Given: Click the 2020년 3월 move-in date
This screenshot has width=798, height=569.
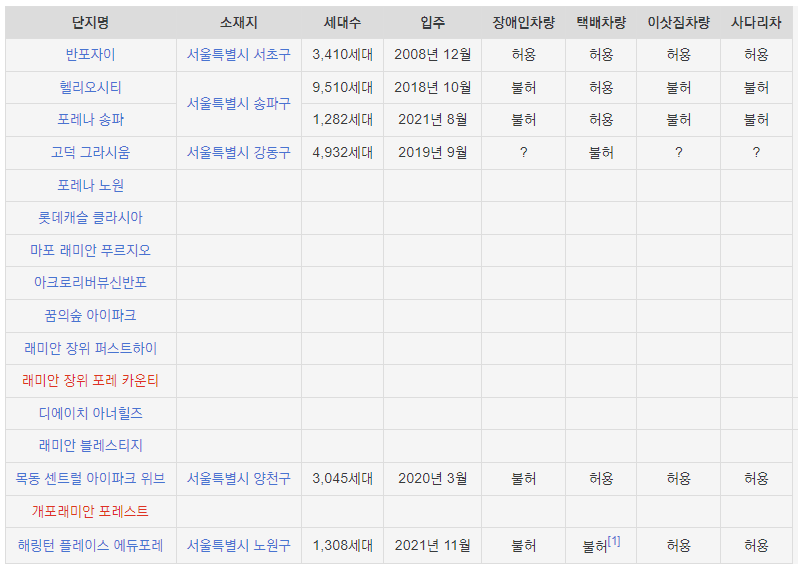Looking at the screenshot, I should coord(433,478).
